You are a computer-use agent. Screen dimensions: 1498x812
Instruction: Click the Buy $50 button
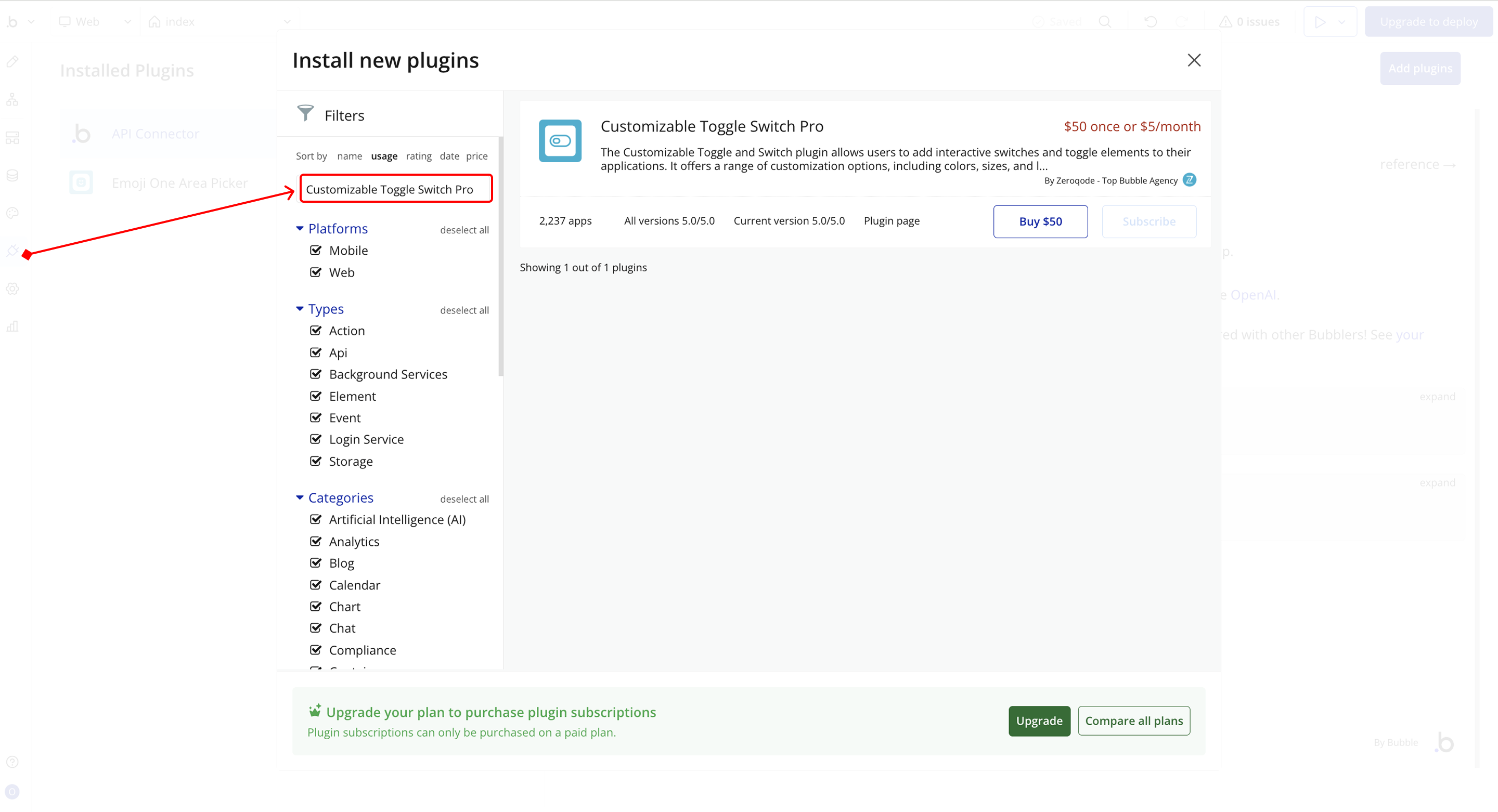point(1040,221)
